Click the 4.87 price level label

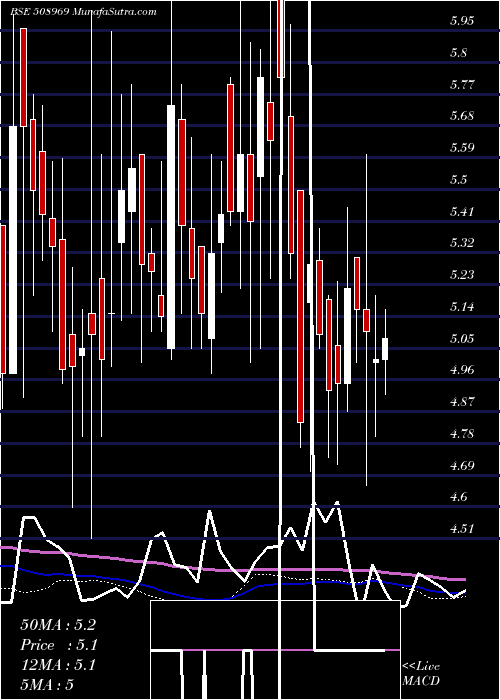tap(462, 402)
